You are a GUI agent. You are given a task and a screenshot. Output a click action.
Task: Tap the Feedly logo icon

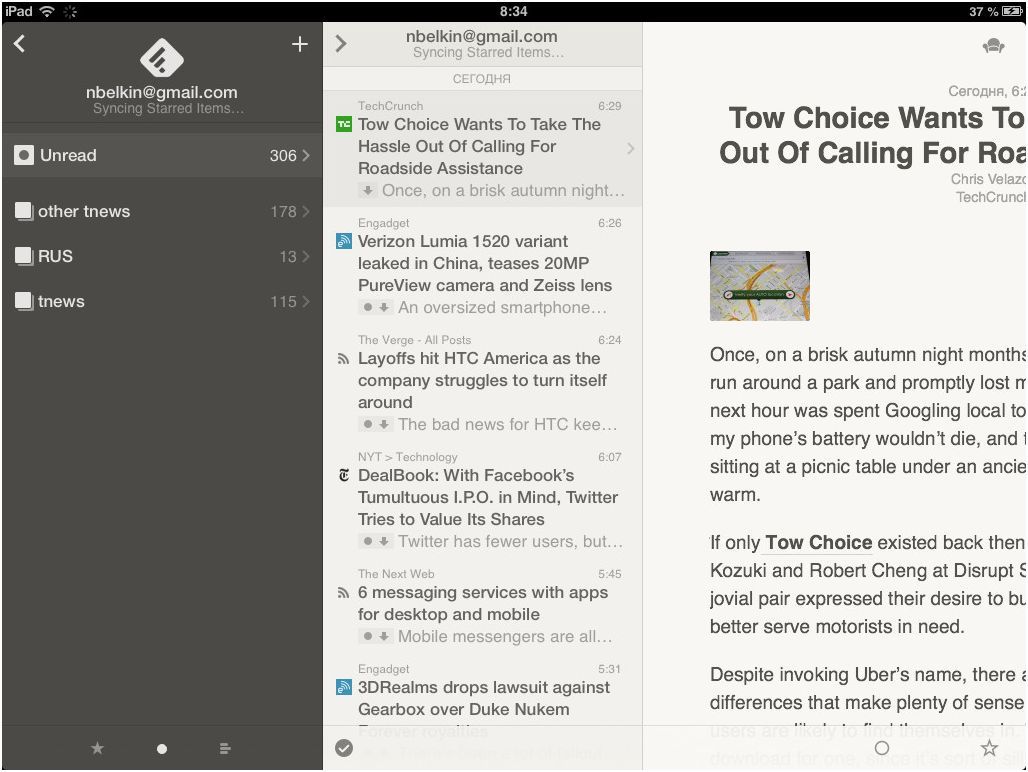coord(160,60)
